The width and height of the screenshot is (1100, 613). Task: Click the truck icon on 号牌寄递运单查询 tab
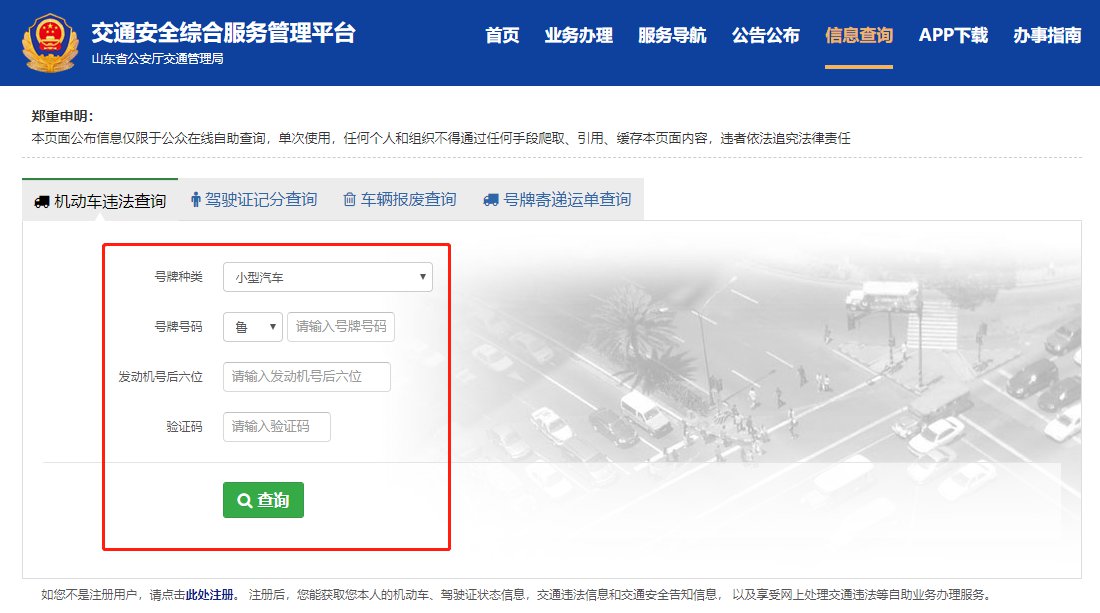(491, 200)
